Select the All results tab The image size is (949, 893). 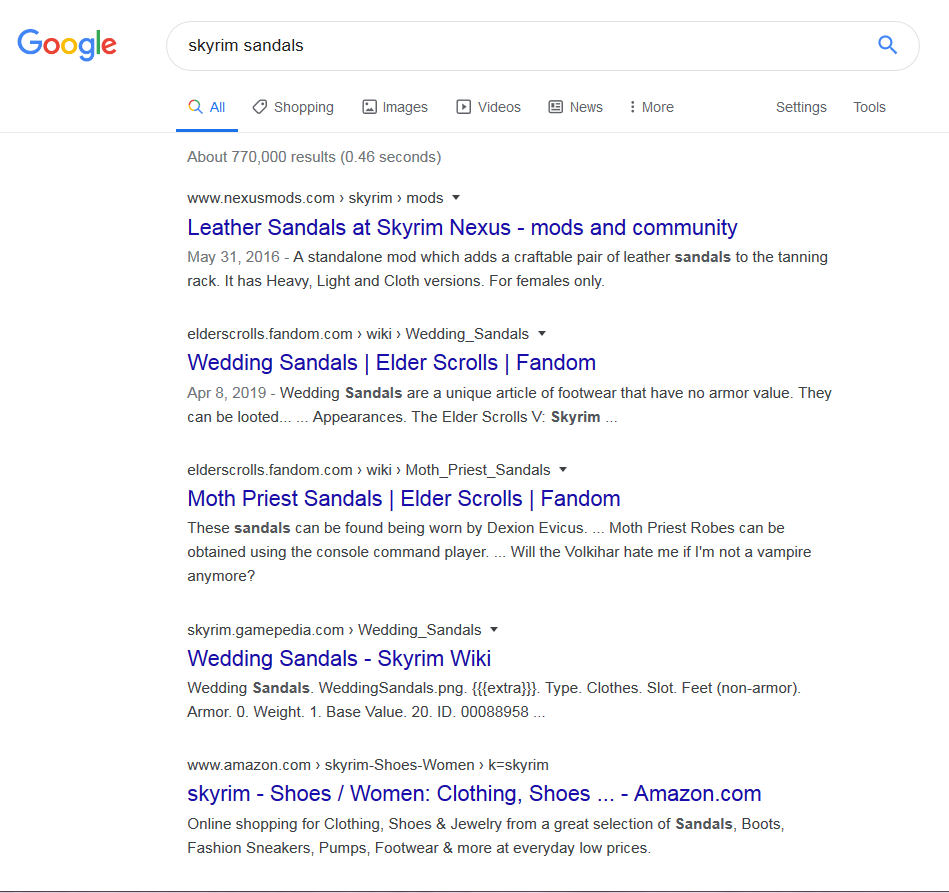(207, 108)
